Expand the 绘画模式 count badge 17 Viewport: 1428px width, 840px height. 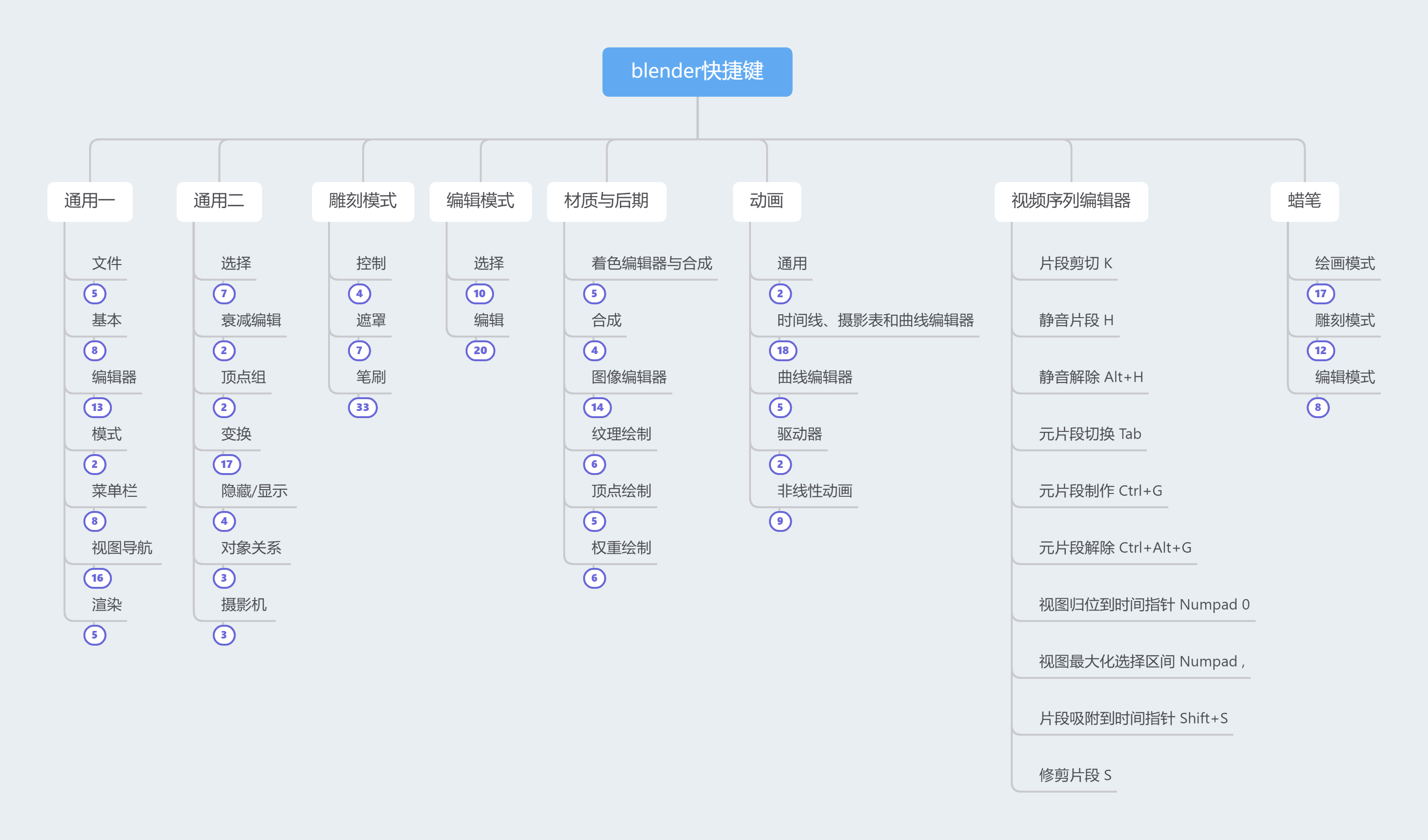(x=1320, y=293)
